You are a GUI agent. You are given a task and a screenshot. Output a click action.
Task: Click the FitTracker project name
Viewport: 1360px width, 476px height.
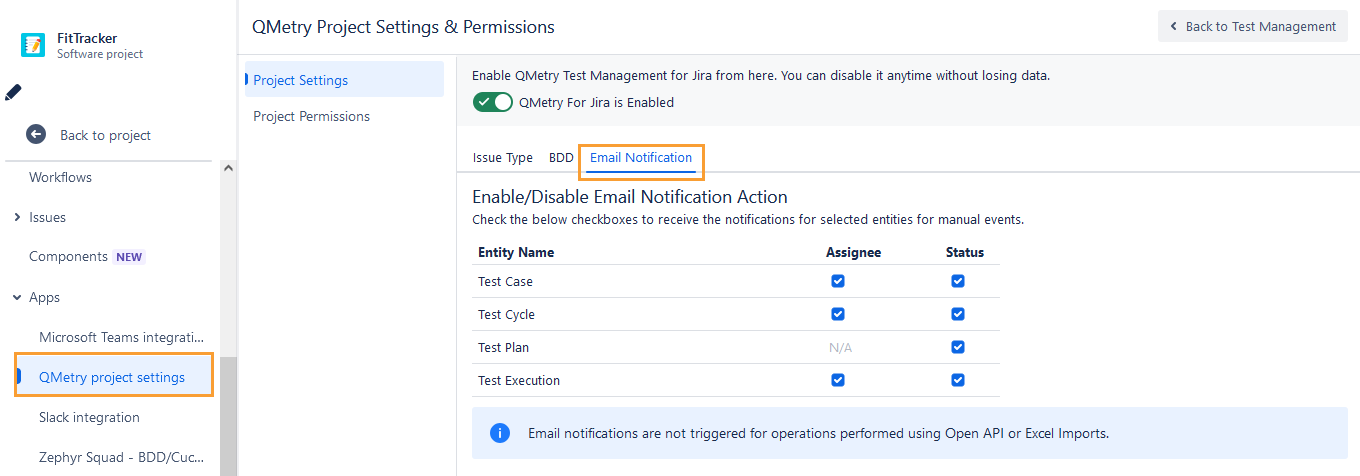(x=87, y=38)
